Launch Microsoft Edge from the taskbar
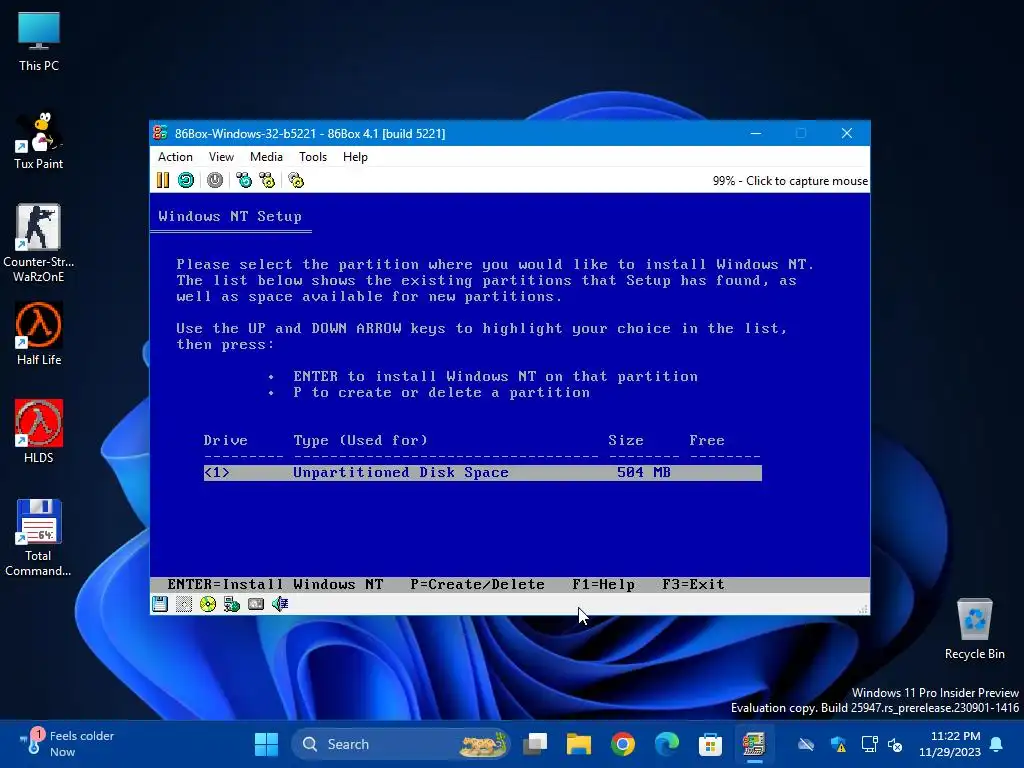Image resolution: width=1024 pixels, height=768 pixels. 667,744
